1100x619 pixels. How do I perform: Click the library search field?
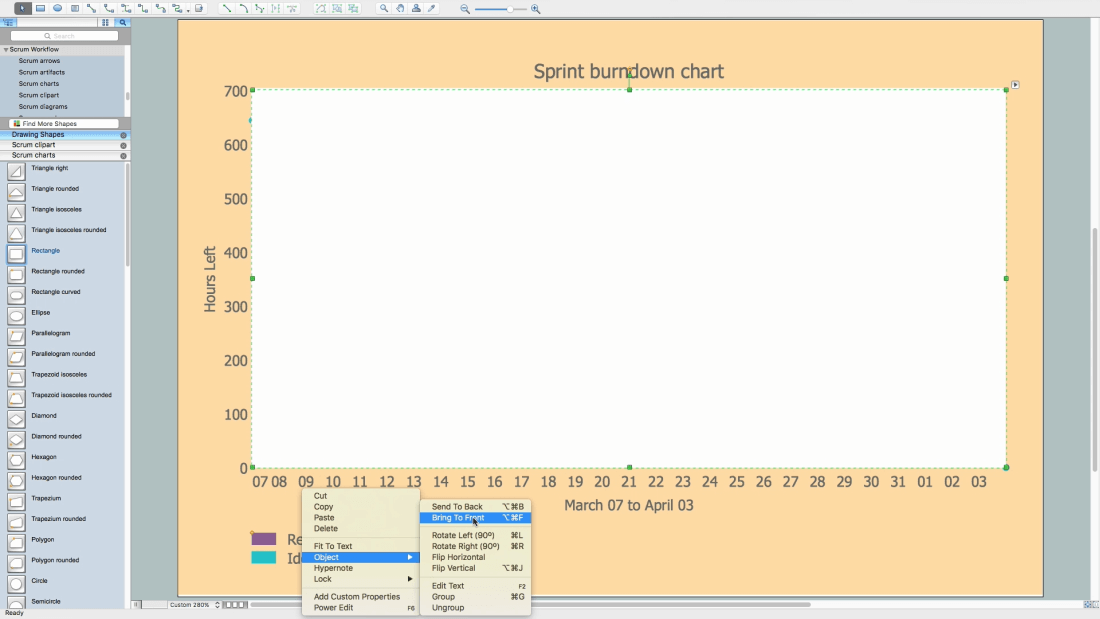click(64, 36)
